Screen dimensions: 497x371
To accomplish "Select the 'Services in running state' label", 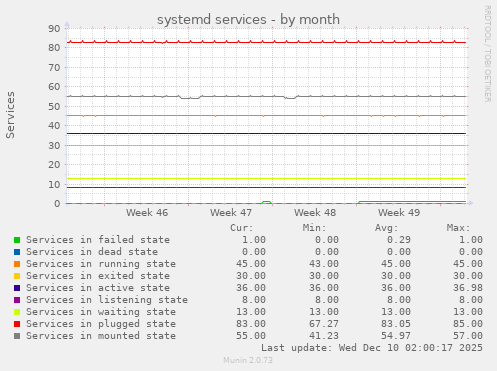I will 101,264.
